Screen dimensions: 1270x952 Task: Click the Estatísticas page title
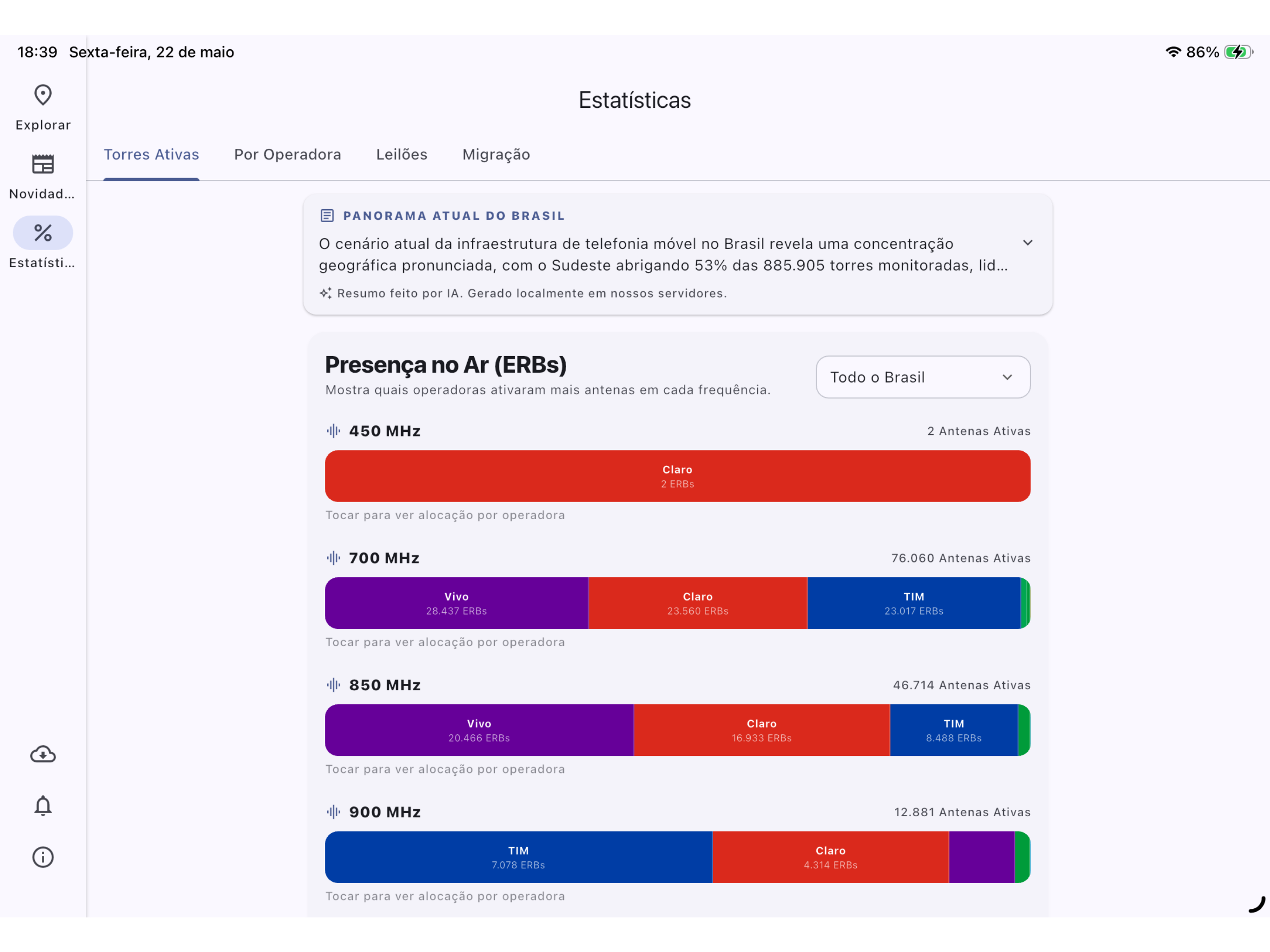tap(635, 100)
